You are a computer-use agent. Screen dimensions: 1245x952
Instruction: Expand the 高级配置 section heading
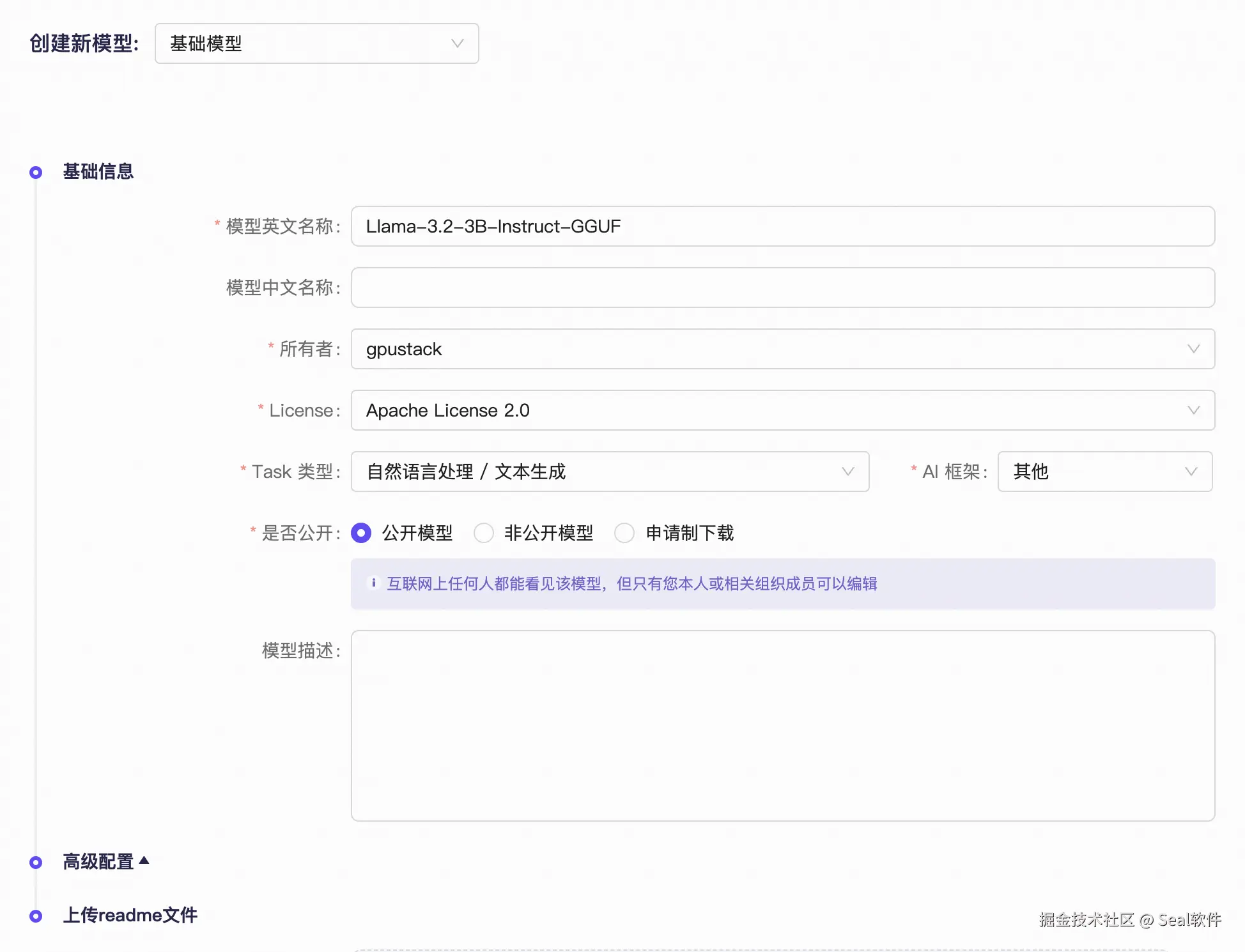98,862
